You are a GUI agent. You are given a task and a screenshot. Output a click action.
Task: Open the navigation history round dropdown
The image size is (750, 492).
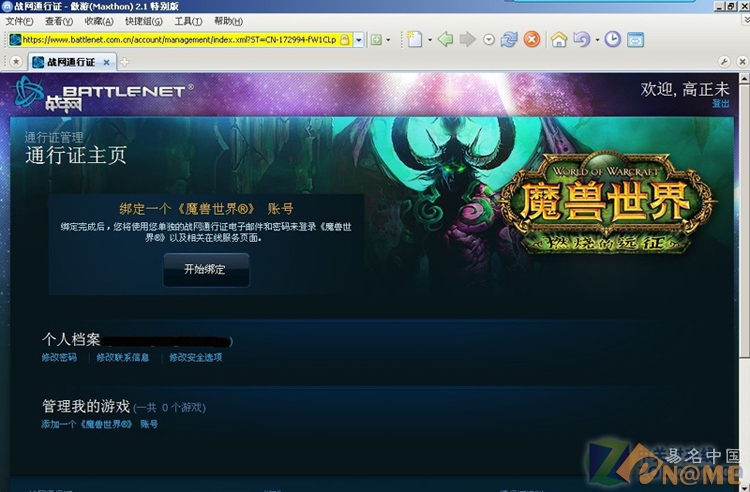[x=488, y=40]
